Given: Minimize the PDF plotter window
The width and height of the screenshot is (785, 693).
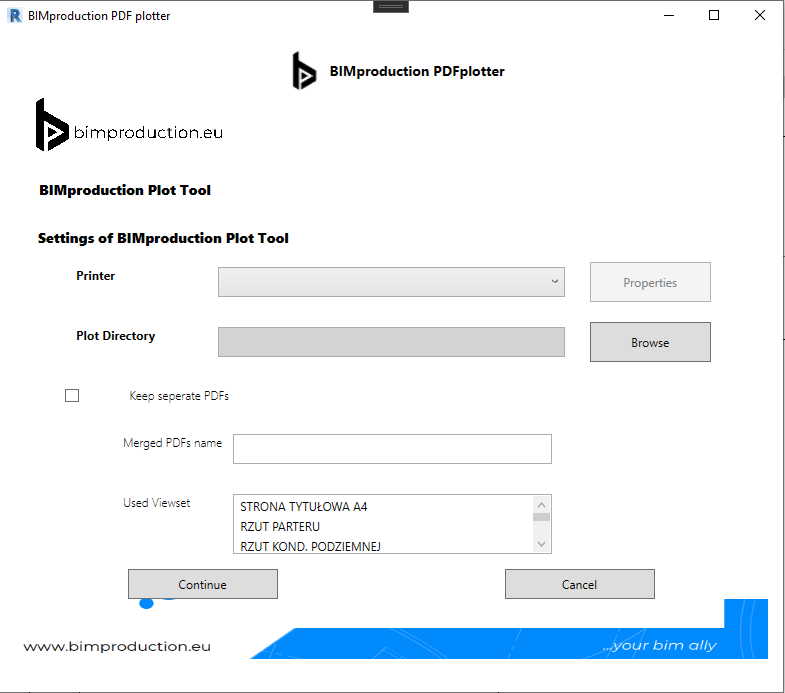Looking at the screenshot, I should 669,16.
